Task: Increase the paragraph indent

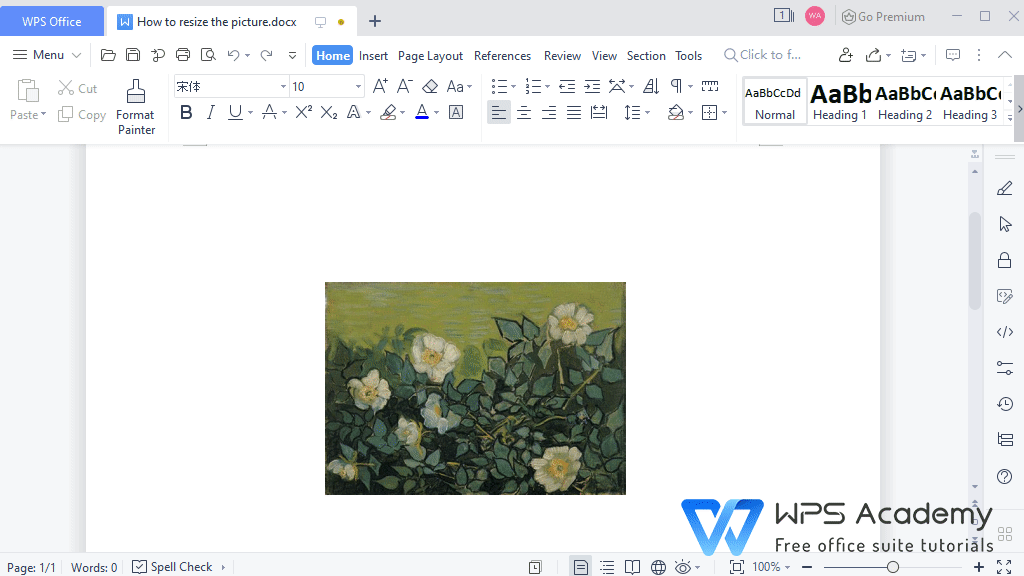Action: (x=592, y=86)
